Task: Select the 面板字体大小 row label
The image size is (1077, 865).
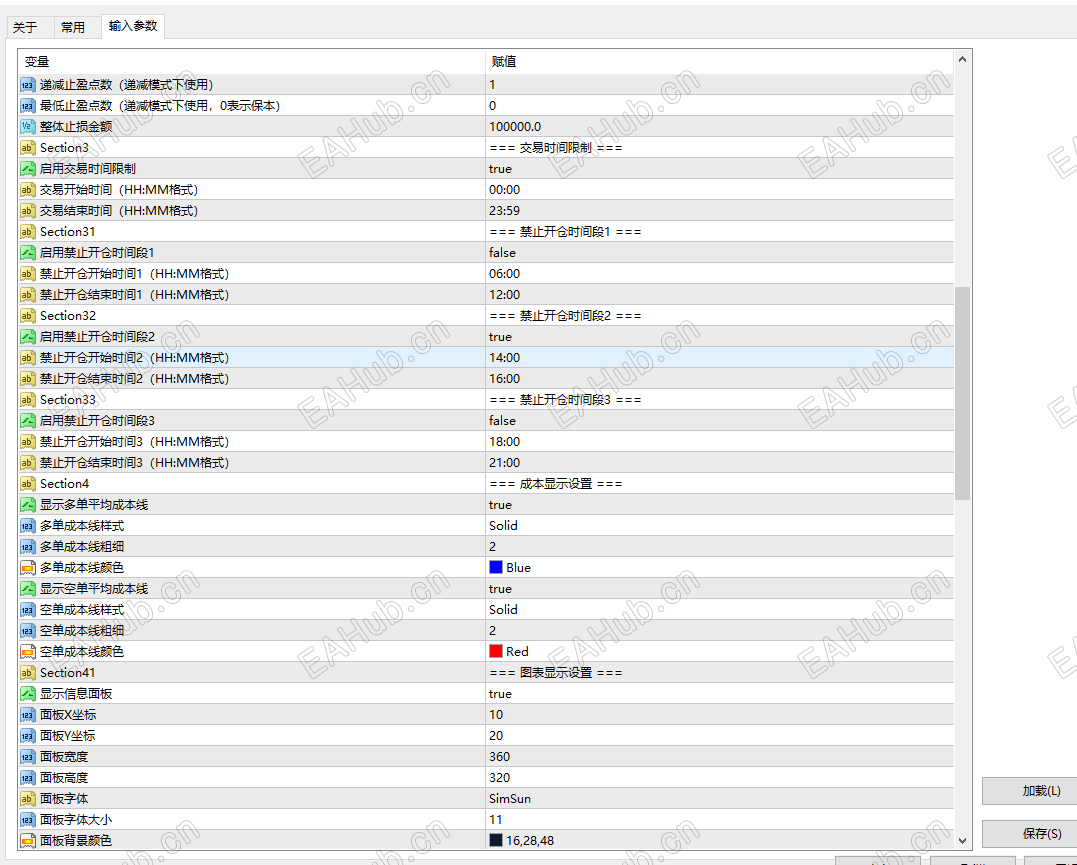Action: point(76,820)
